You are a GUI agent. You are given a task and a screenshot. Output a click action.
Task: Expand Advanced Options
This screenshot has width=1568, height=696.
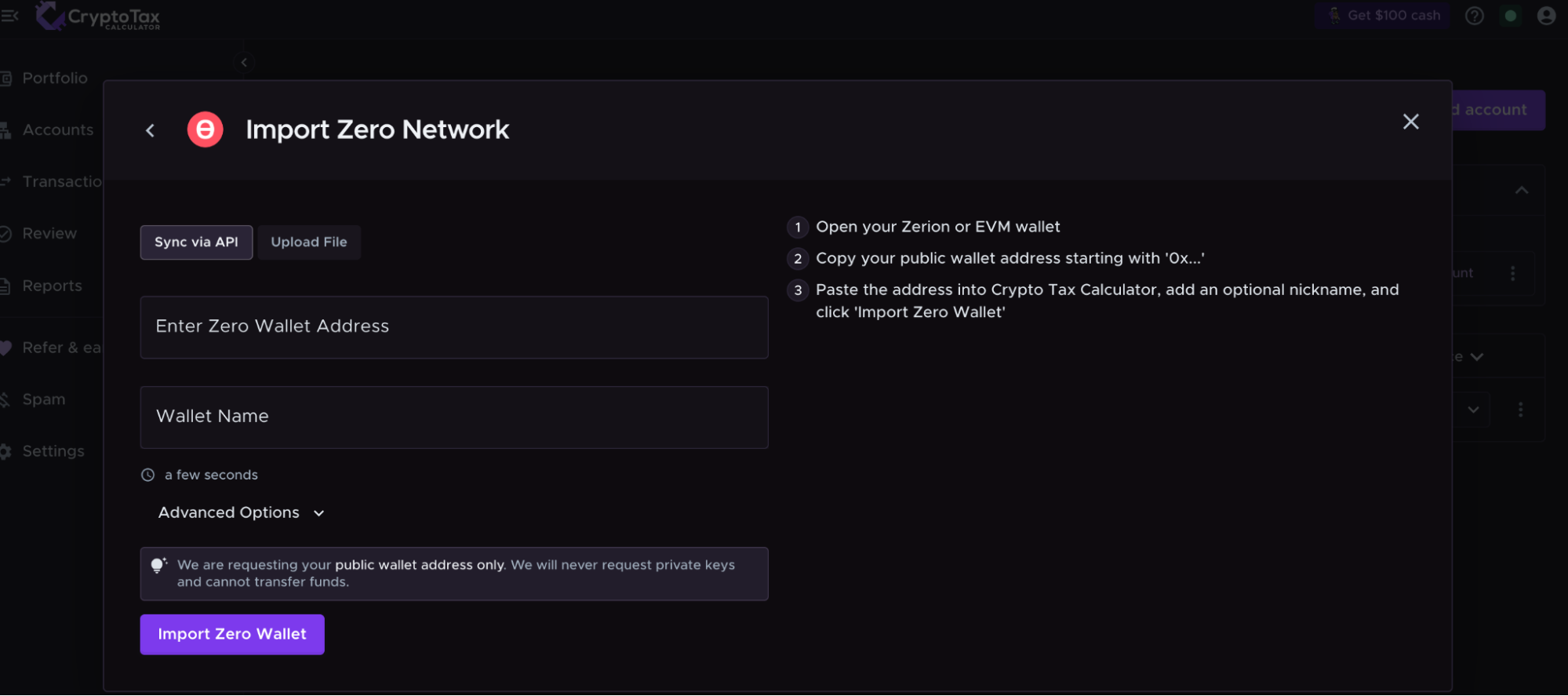(241, 512)
